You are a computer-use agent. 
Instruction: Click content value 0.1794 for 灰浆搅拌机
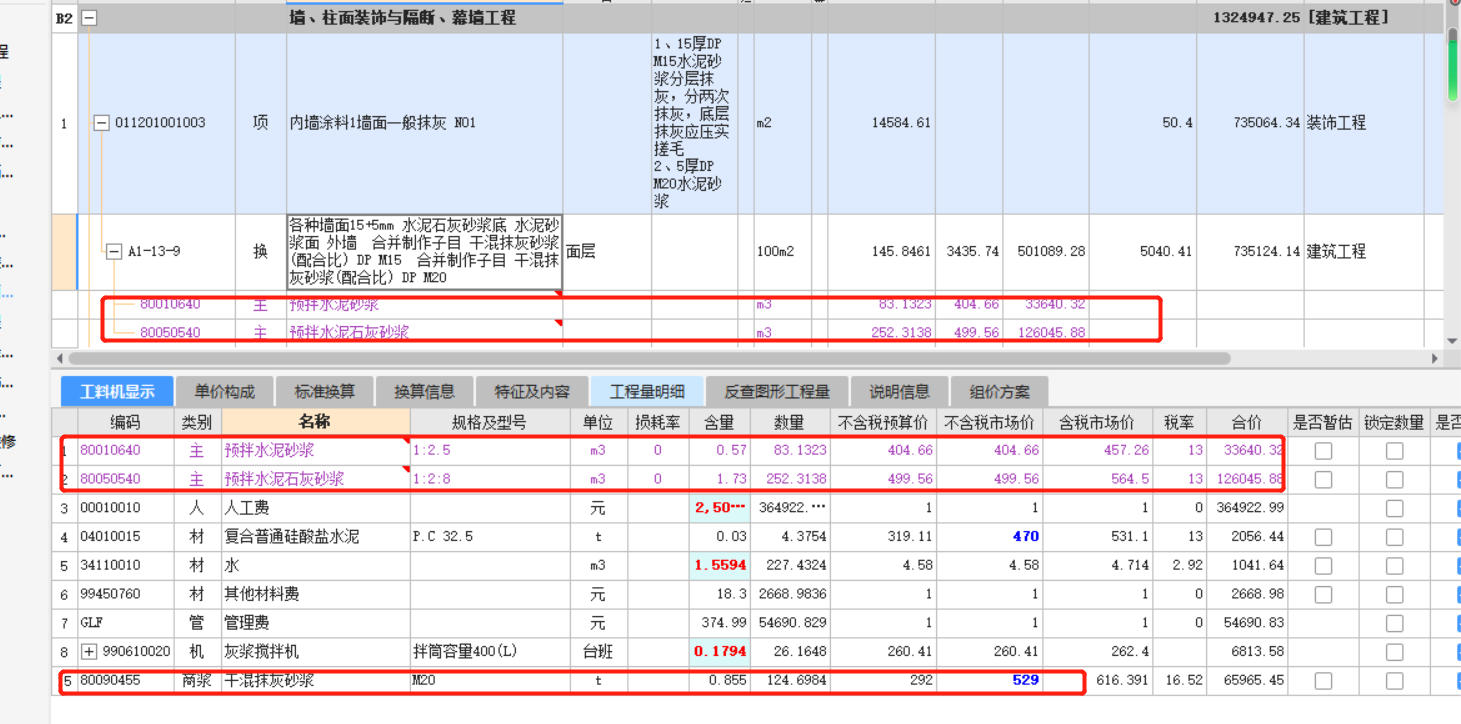pos(719,652)
